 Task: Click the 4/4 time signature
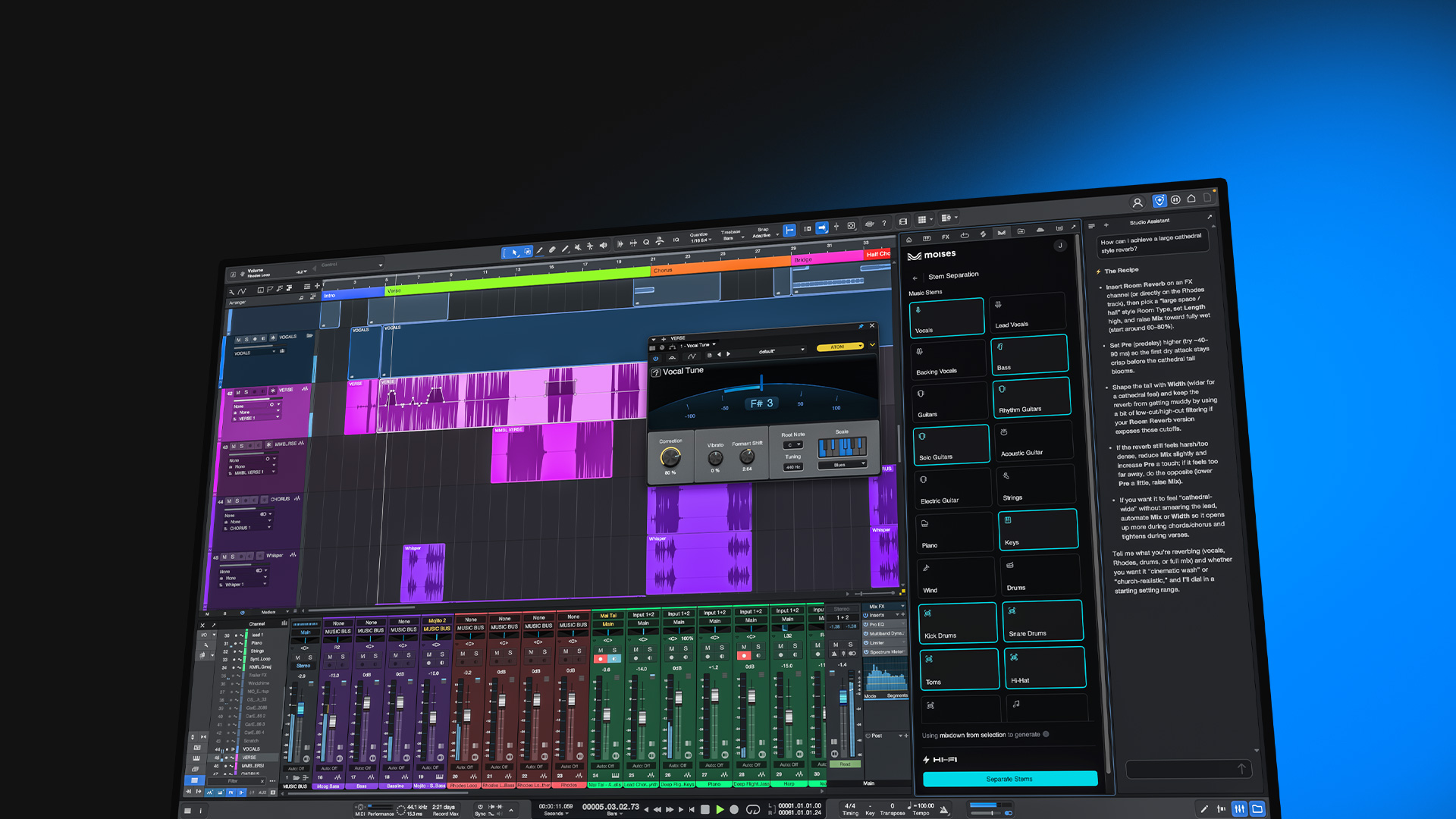[x=850, y=806]
